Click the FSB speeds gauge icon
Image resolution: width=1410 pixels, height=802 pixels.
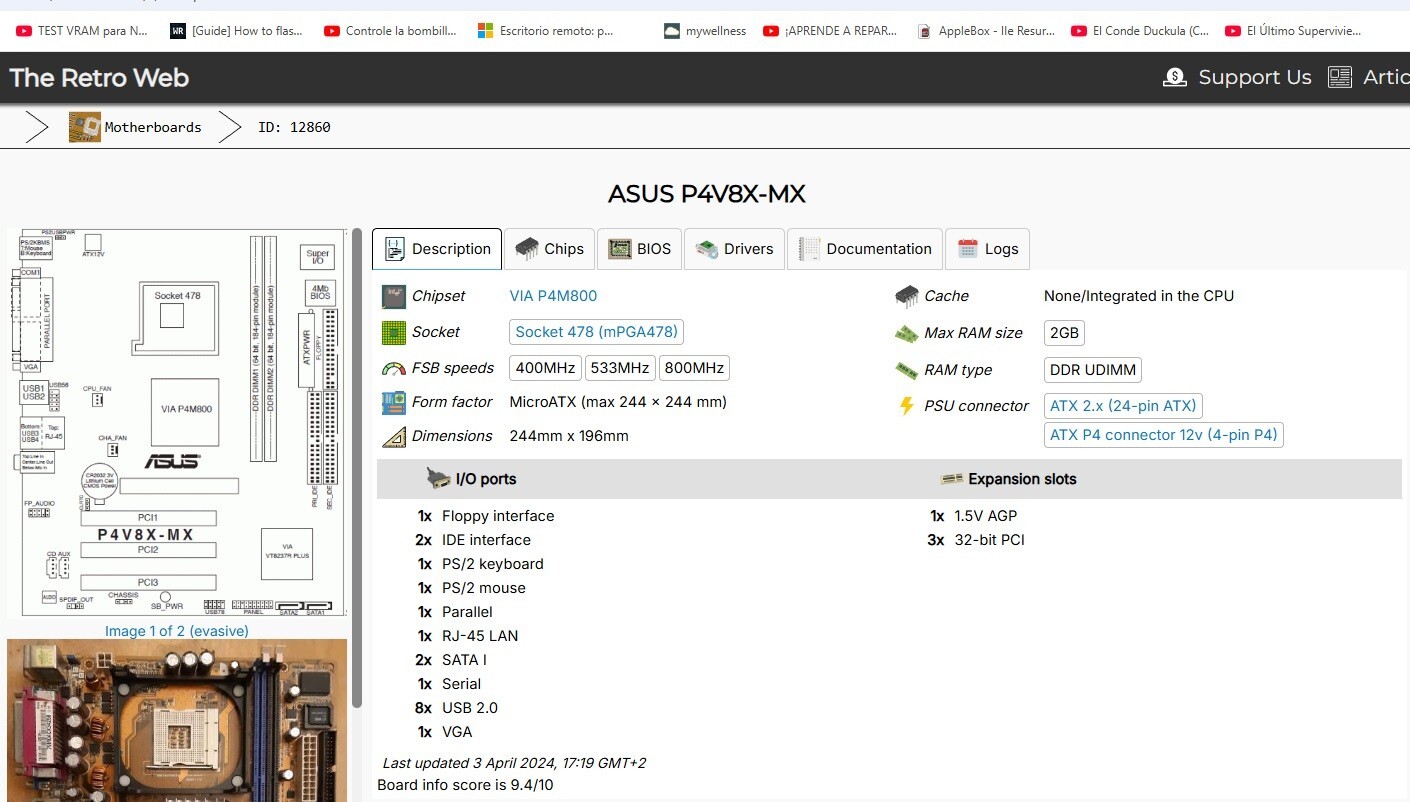pyautogui.click(x=394, y=368)
